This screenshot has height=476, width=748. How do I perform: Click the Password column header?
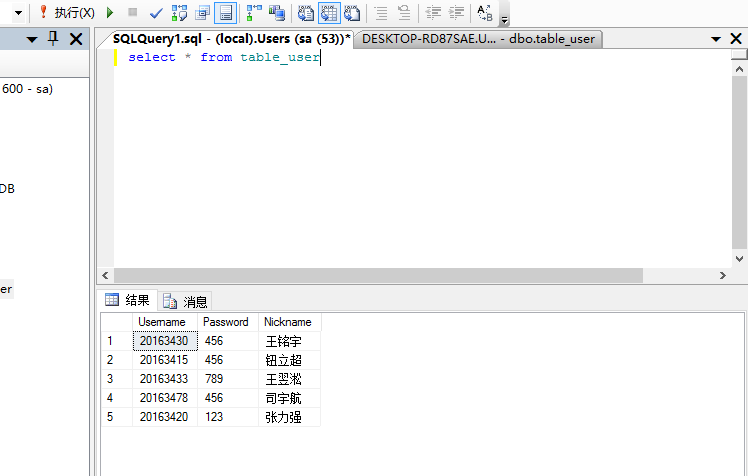pos(228,322)
